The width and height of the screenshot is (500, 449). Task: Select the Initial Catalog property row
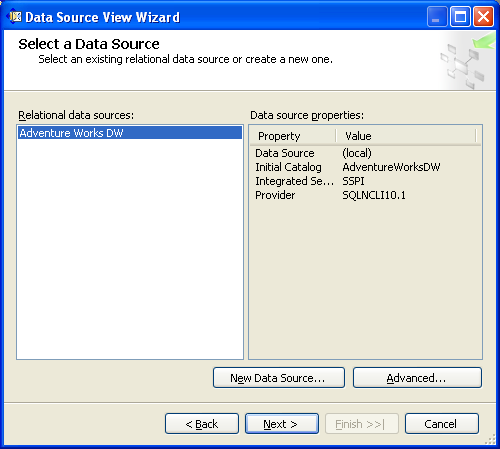pyautogui.click(x=365, y=167)
